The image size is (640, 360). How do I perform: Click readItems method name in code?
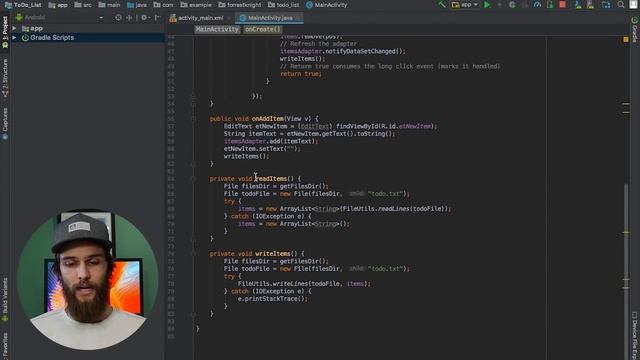pos(270,179)
